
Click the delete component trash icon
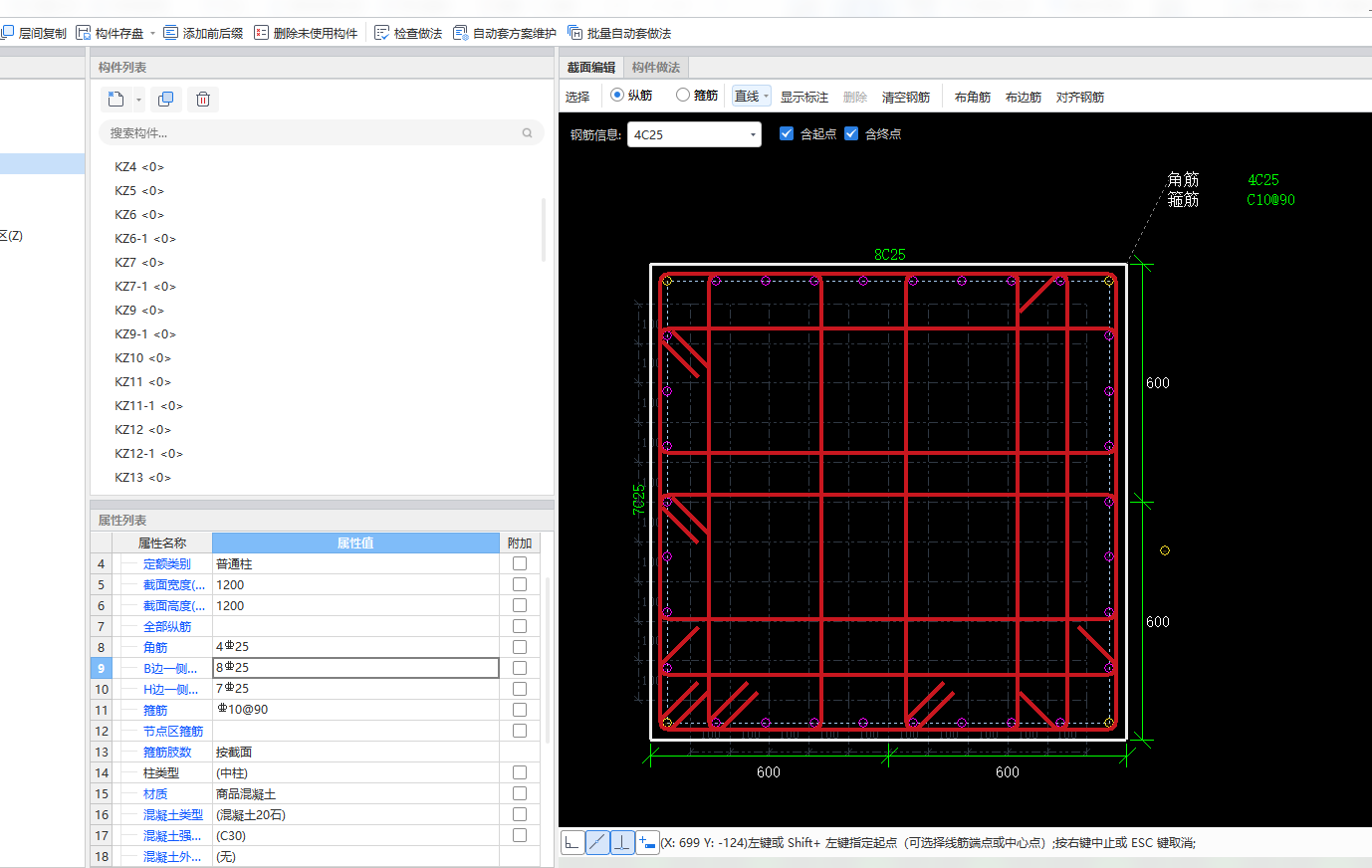click(203, 99)
